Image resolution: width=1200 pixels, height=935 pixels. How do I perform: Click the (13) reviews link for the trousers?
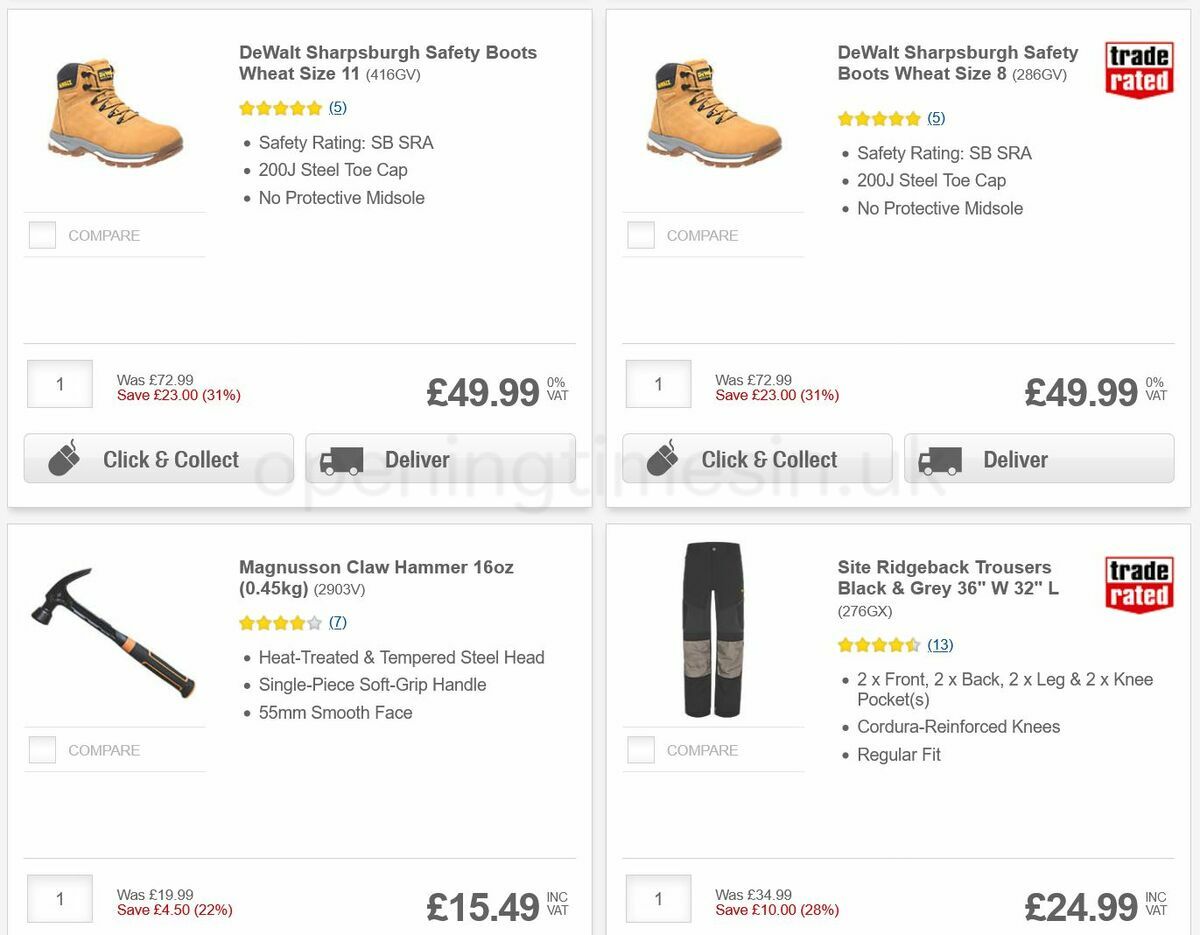point(940,645)
